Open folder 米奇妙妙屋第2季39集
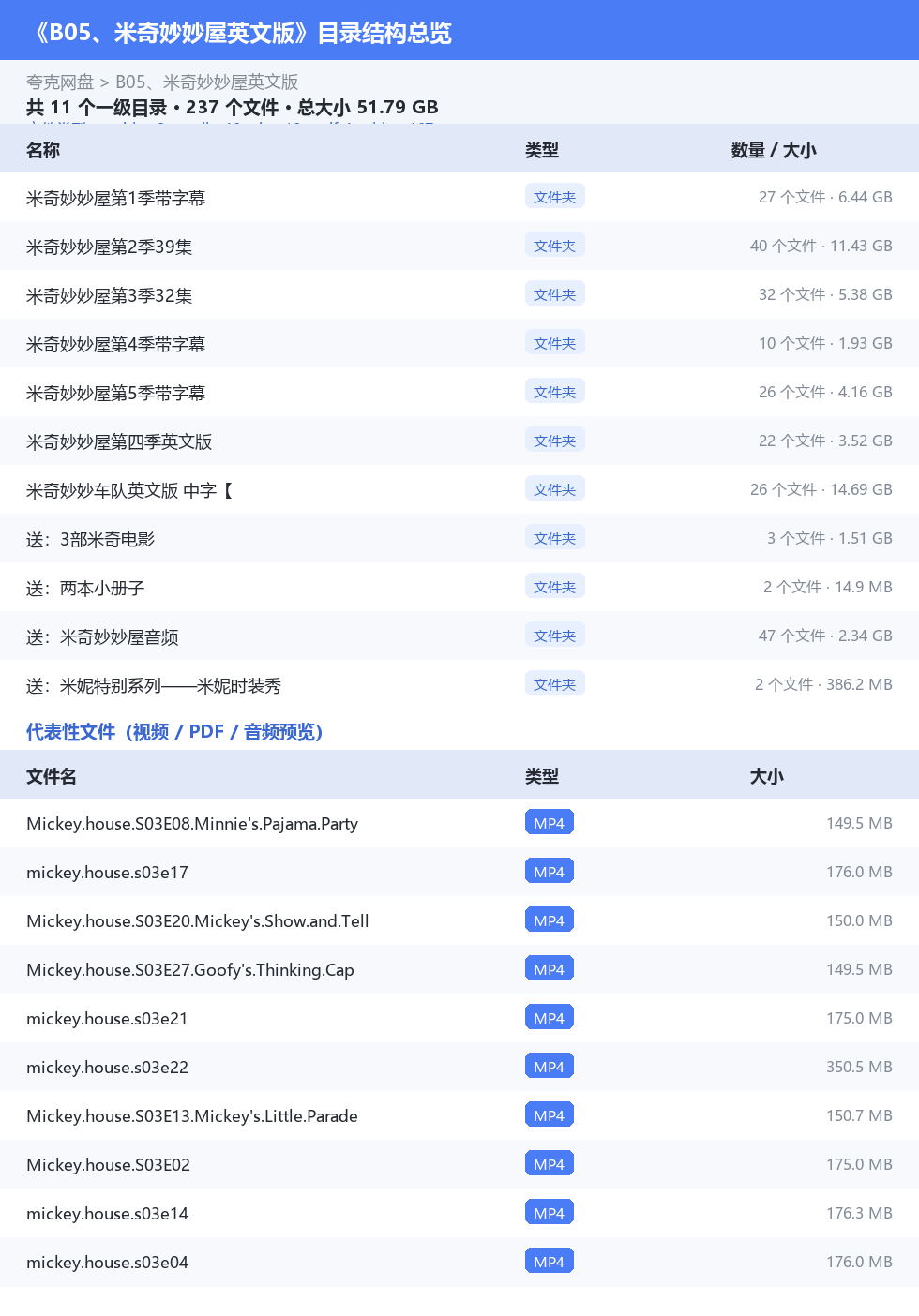Viewport: 919px width, 1316px height. (109, 247)
